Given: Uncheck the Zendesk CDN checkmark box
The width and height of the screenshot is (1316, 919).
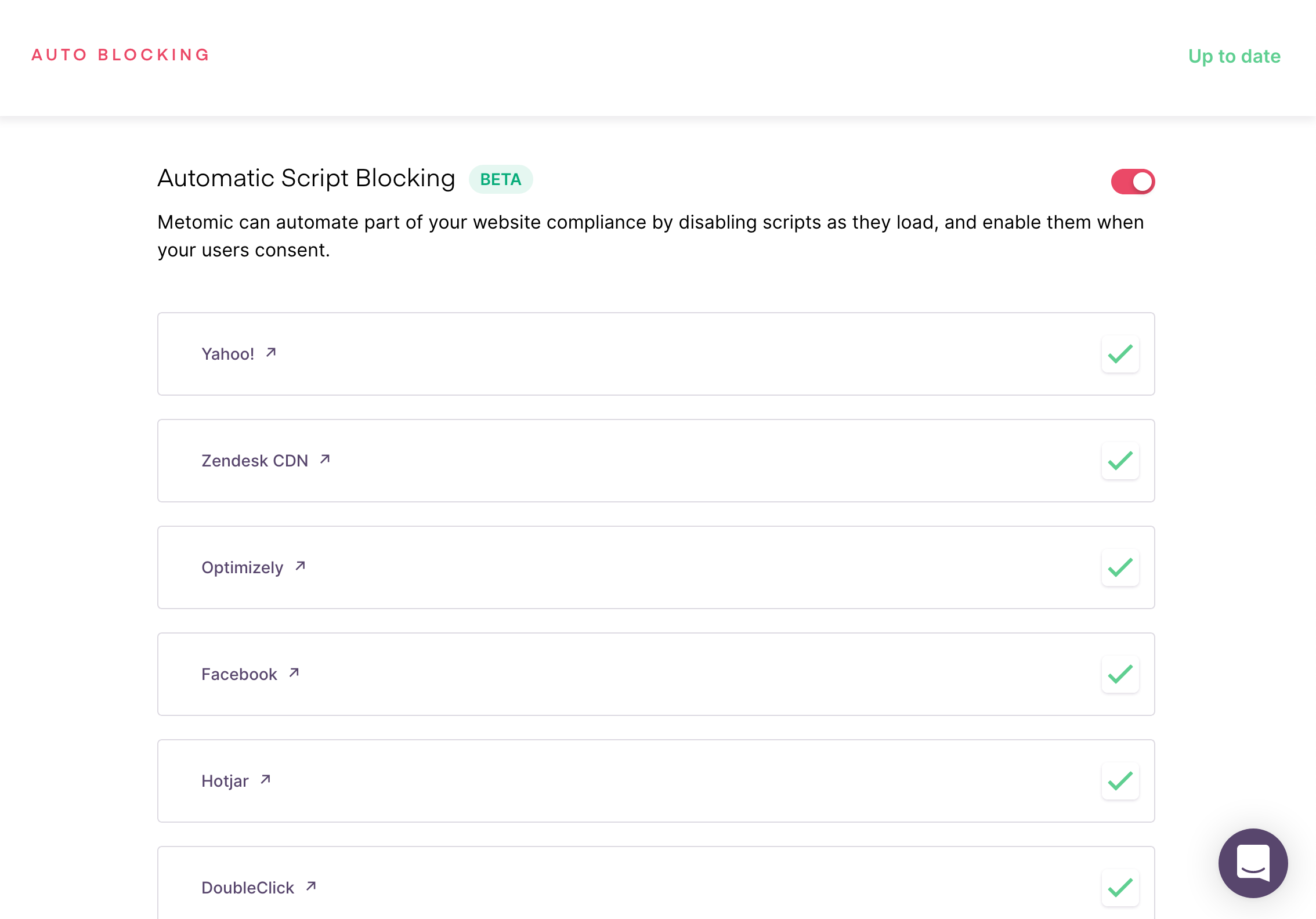Looking at the screenshot, I should point(1120,461).
